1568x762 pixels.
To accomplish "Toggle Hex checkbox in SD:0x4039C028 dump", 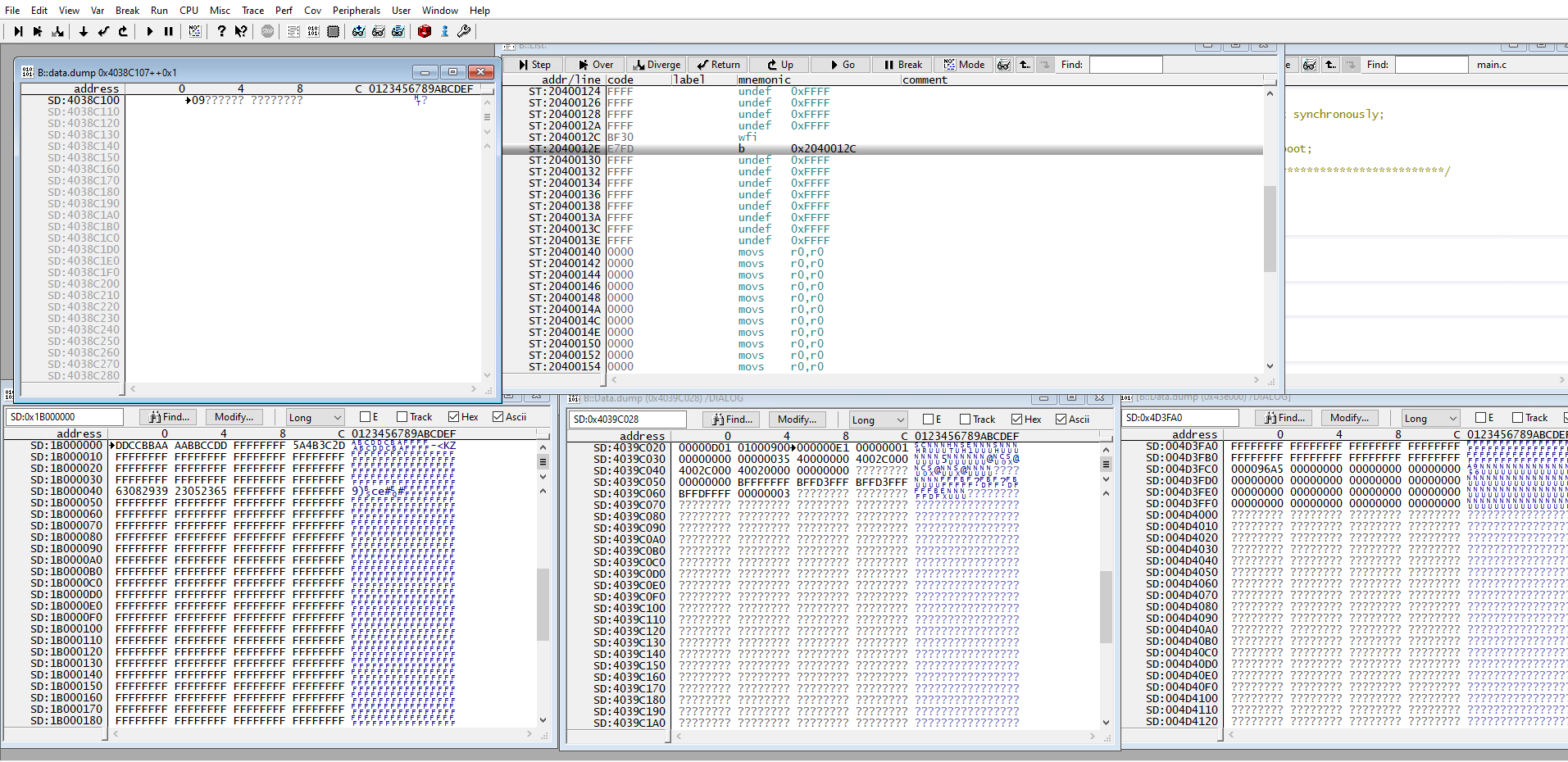I will pyautogui.click(x=1016, y=420).
